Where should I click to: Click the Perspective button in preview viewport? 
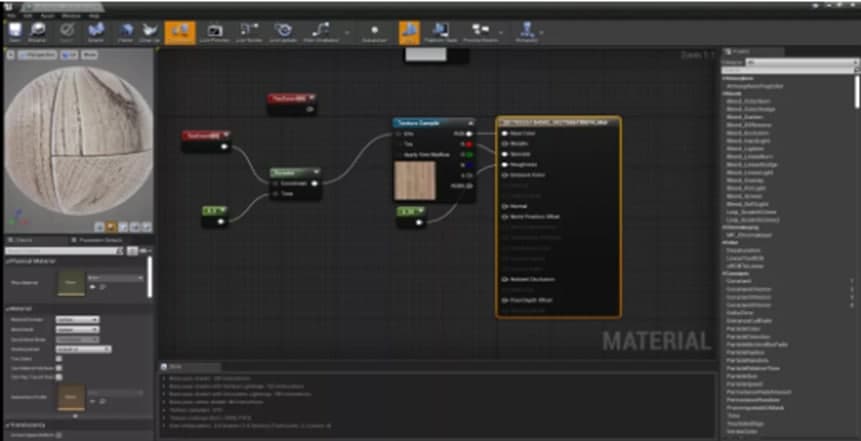pos(37,55)
